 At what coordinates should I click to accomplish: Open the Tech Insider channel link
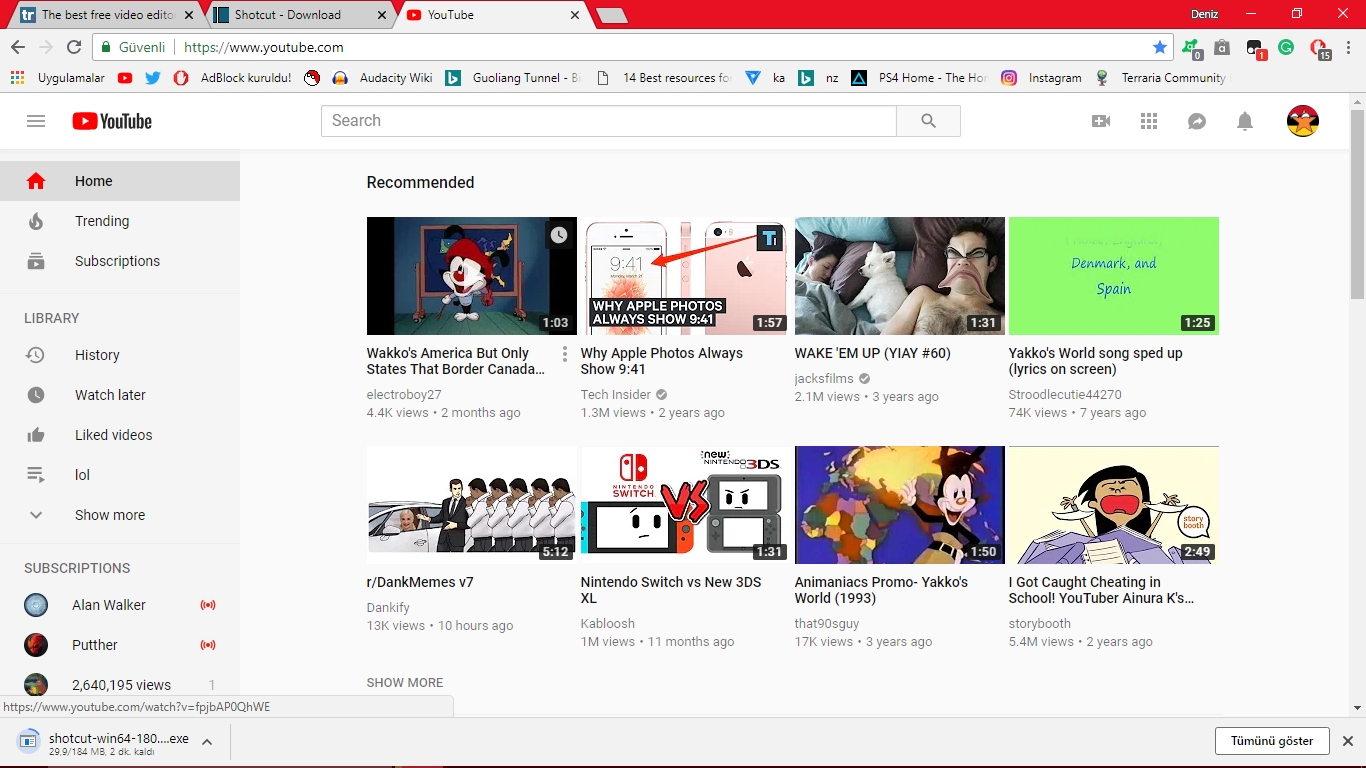click(616, 395)
